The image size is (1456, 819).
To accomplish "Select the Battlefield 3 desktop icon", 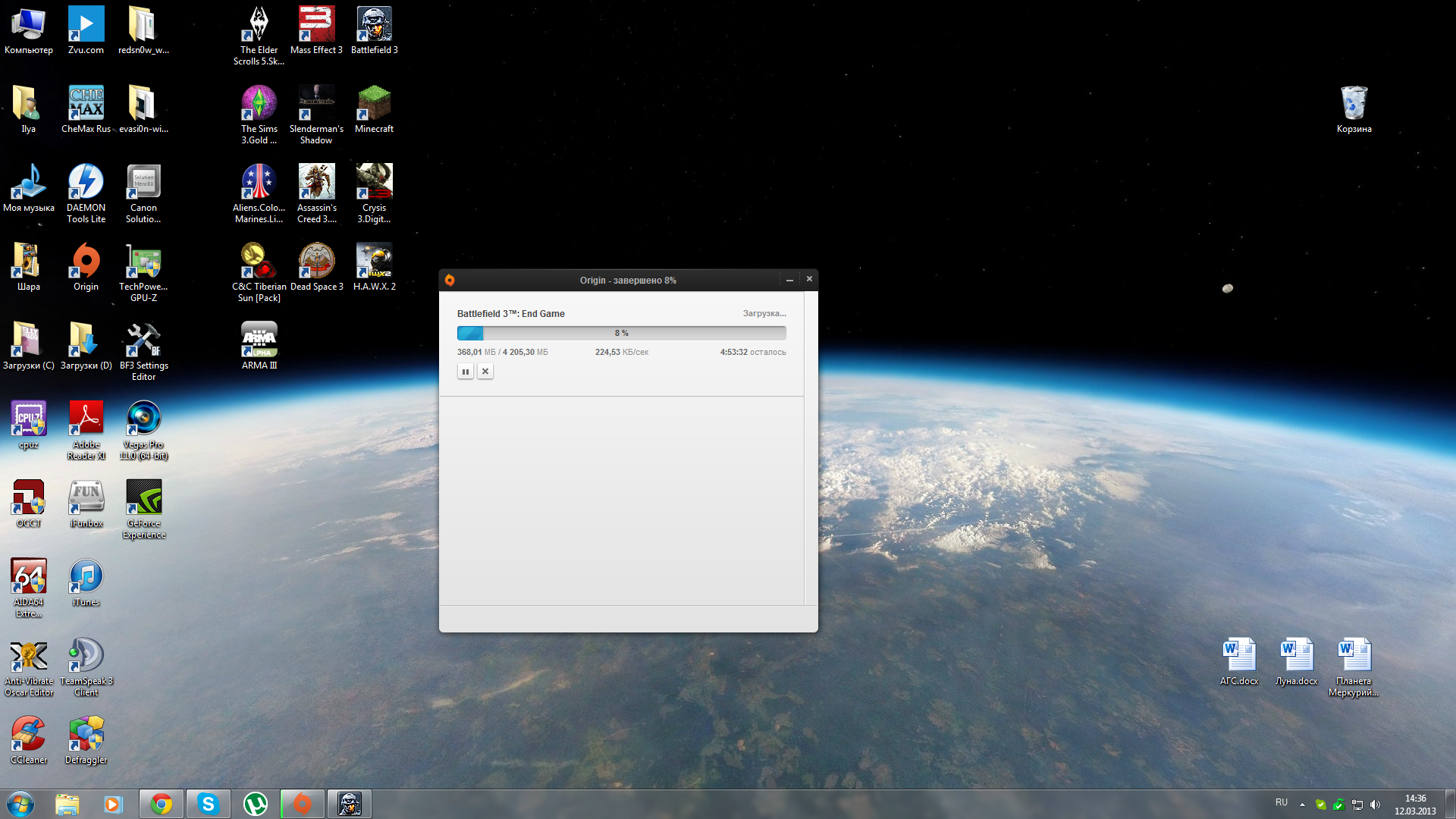I will click(374, 31).
